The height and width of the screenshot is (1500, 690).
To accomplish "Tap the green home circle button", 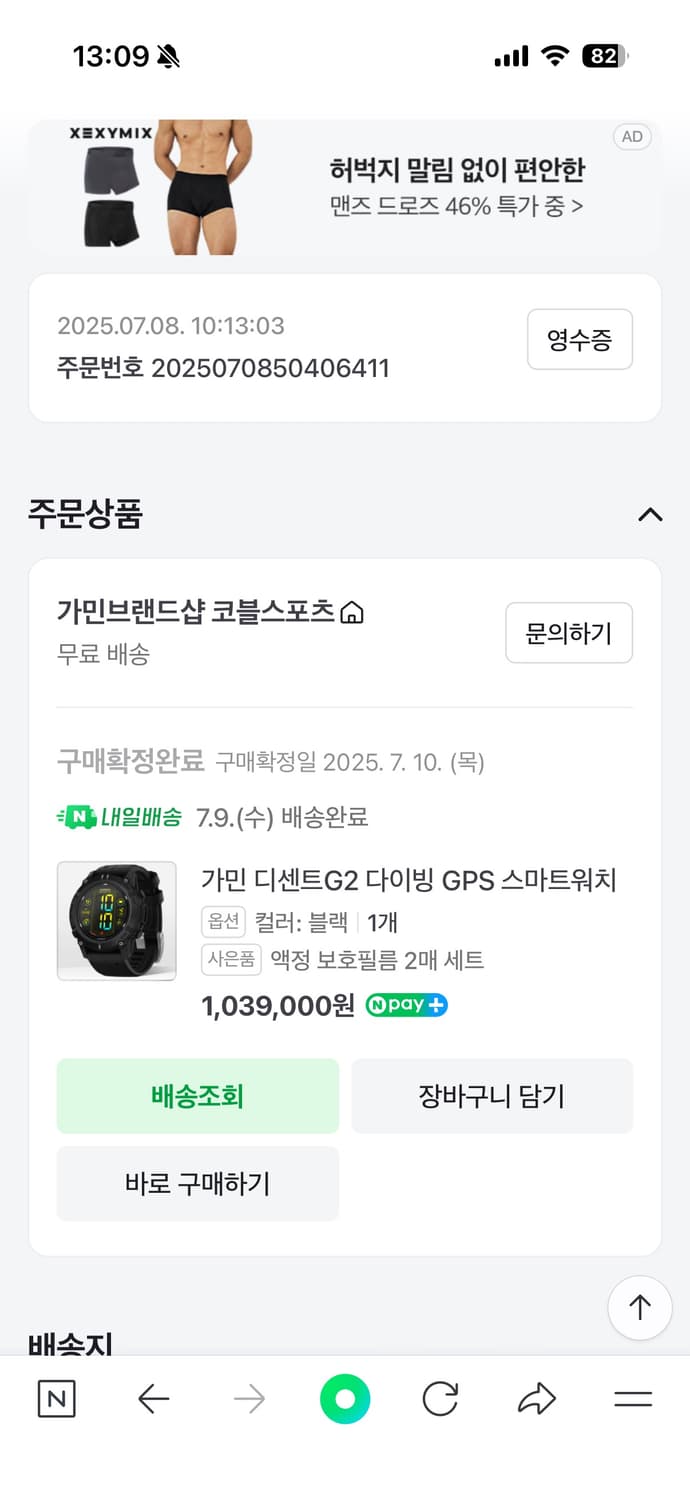I will click(344, 1399).
